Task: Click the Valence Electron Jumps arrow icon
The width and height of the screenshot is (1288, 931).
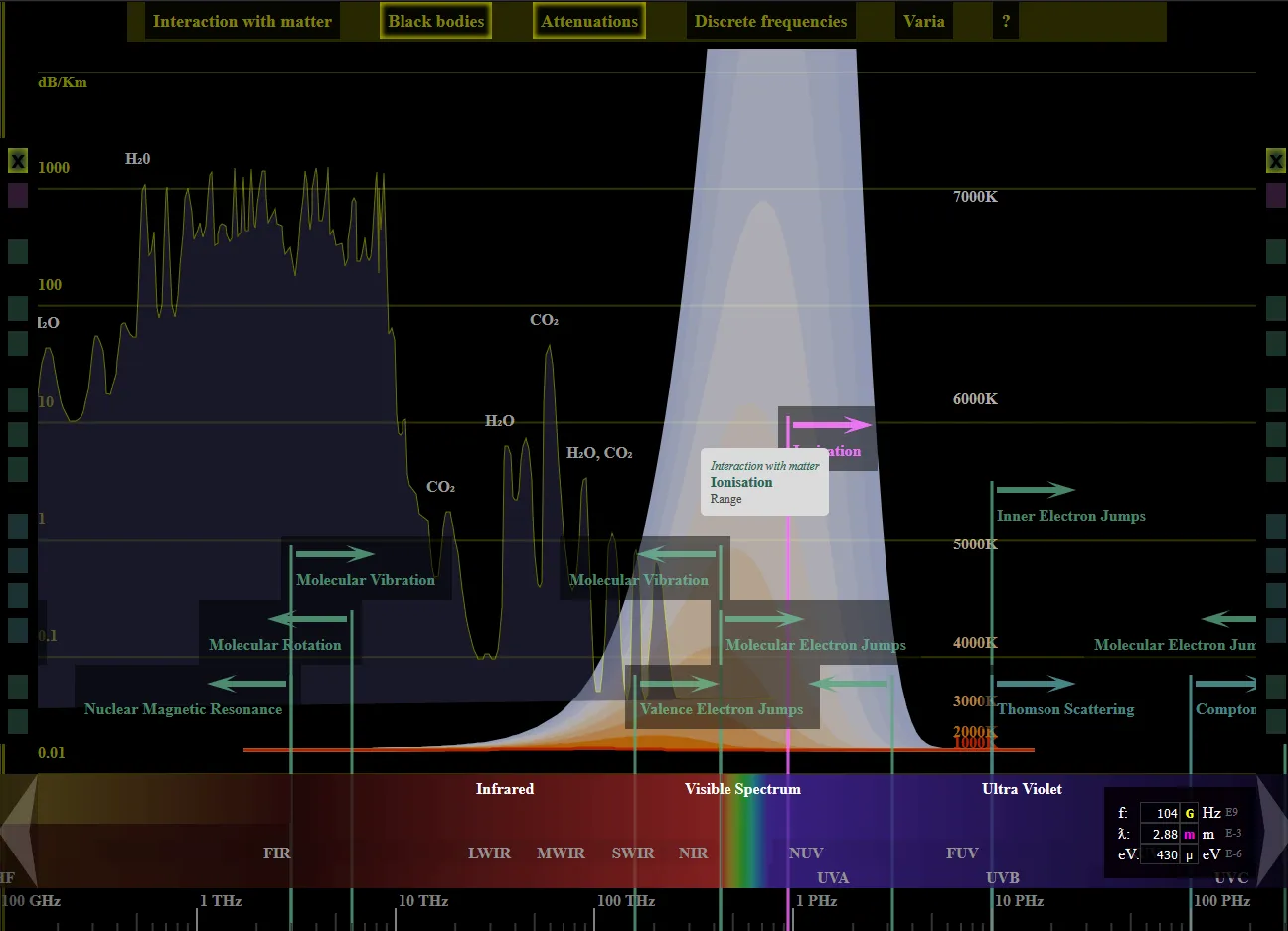Action: [681, 683]
